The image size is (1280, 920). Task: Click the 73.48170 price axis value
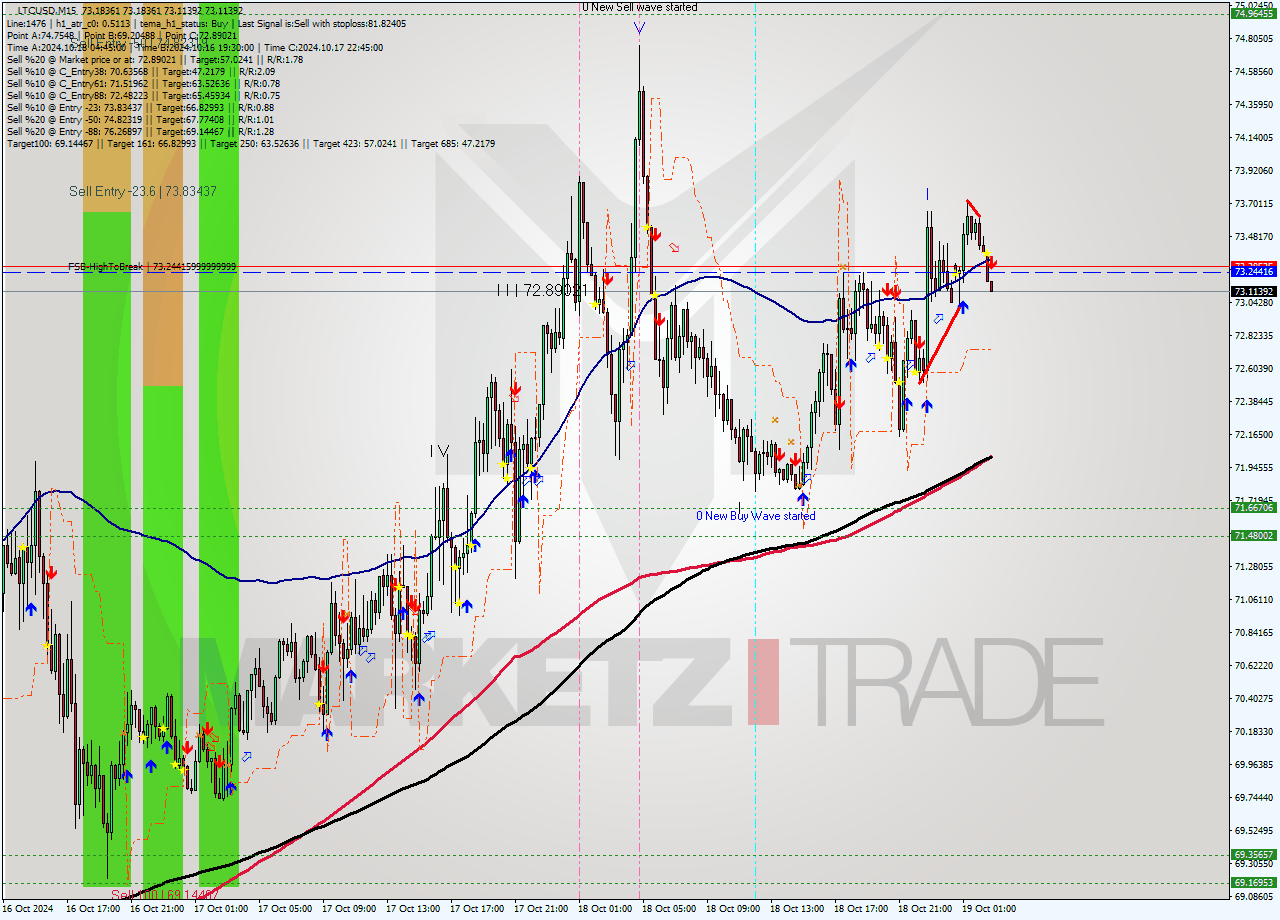tap(1253, 236)
